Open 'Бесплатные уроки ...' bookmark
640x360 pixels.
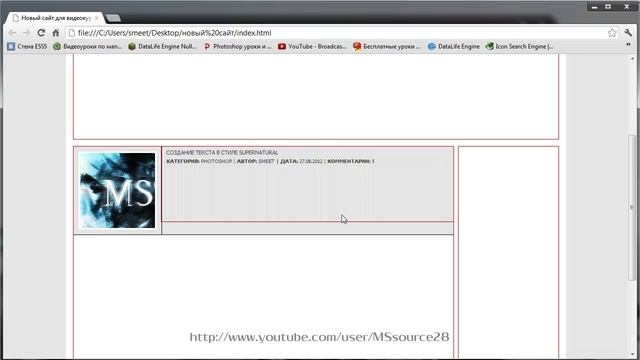(x=387, y=47)
